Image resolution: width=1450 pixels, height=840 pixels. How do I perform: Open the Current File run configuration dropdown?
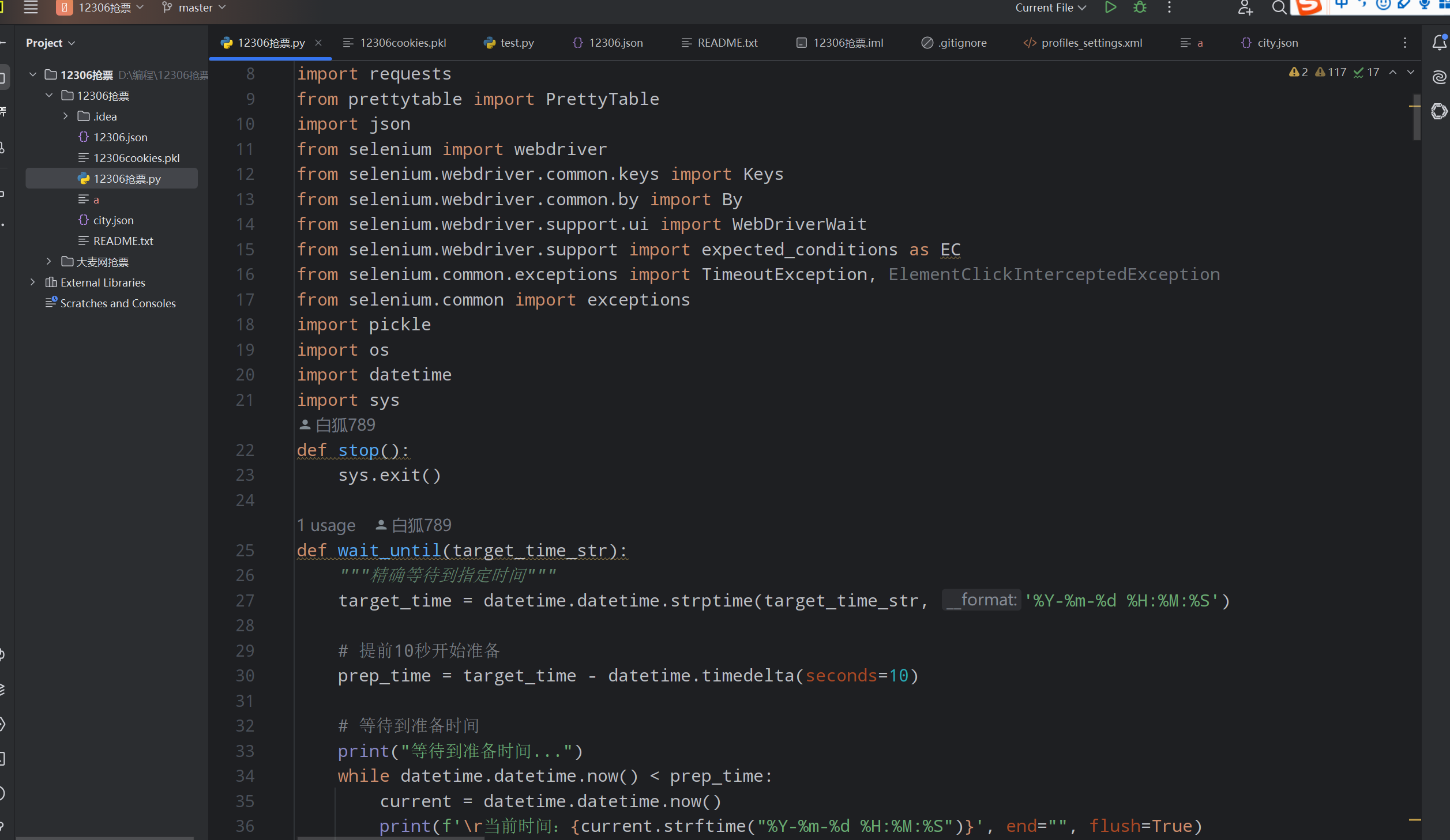tap(1050, 7)
